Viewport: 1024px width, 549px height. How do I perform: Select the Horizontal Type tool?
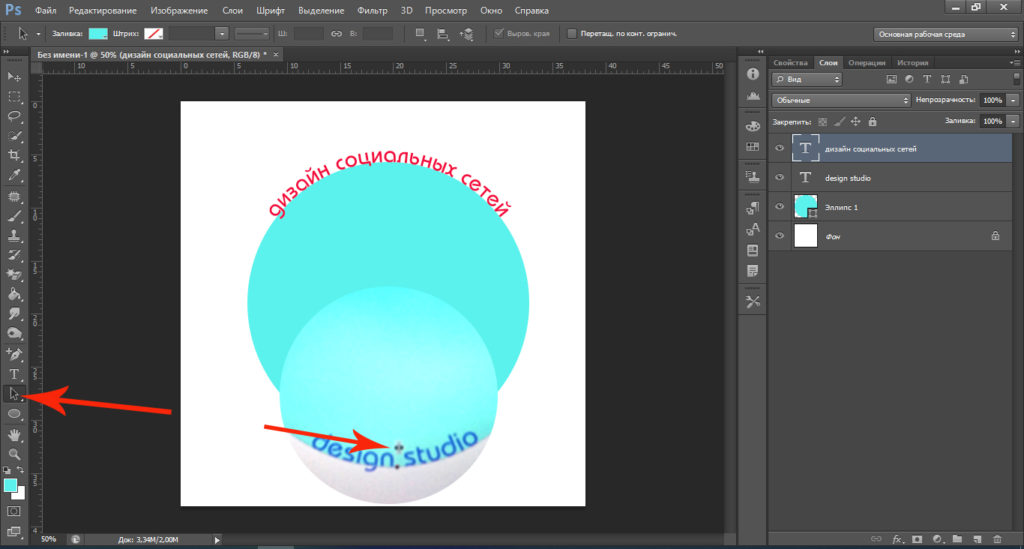click(15, 373)
